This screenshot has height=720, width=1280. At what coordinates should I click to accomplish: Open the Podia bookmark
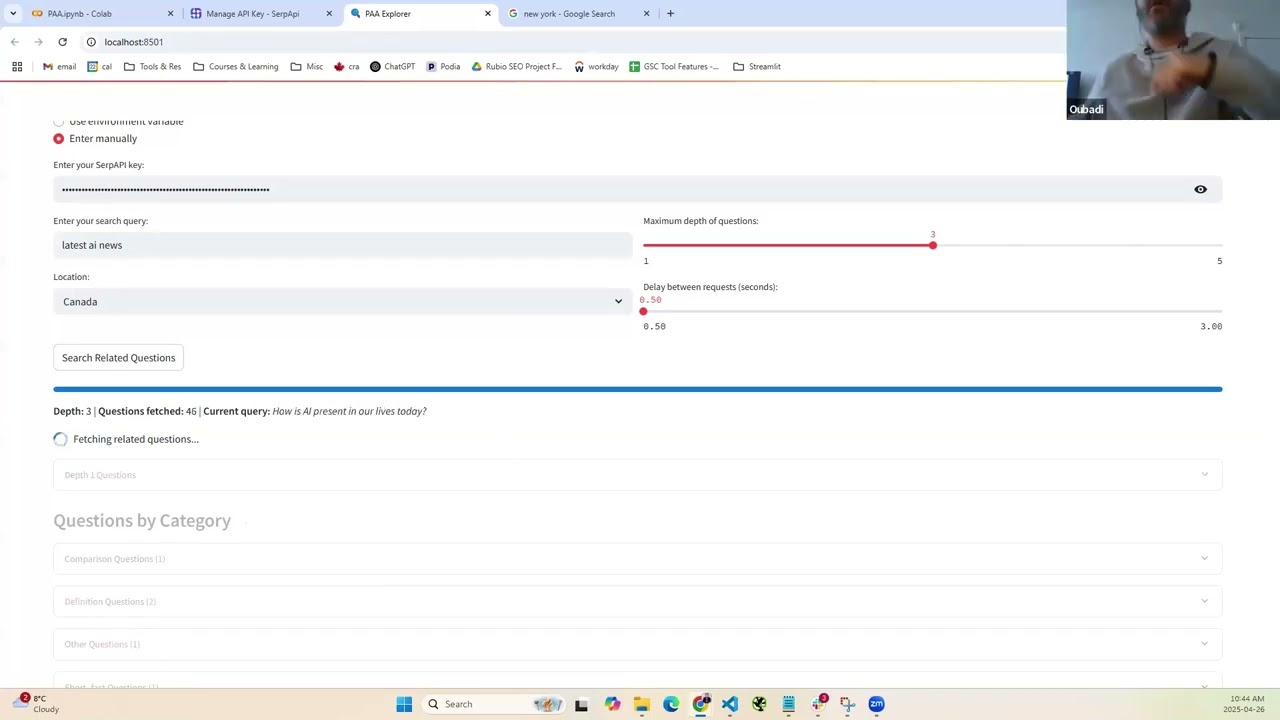pos(443,66)
